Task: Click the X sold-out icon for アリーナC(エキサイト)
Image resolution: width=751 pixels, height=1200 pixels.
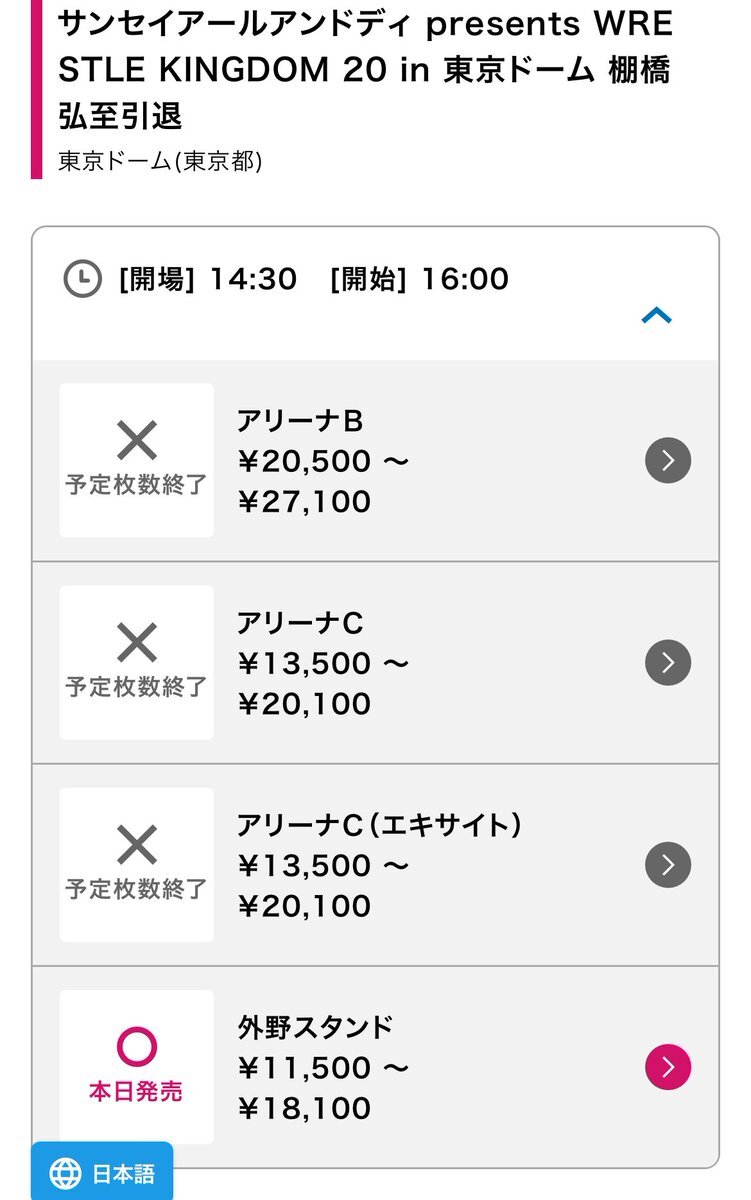Action: [137, 845]
